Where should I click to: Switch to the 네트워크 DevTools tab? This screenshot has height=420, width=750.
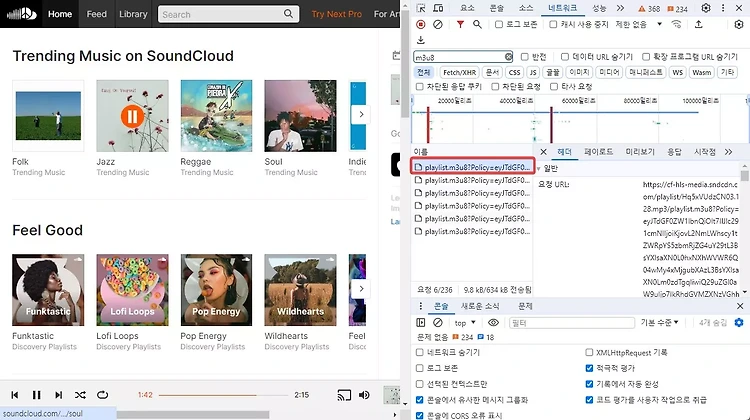point(562,8)
